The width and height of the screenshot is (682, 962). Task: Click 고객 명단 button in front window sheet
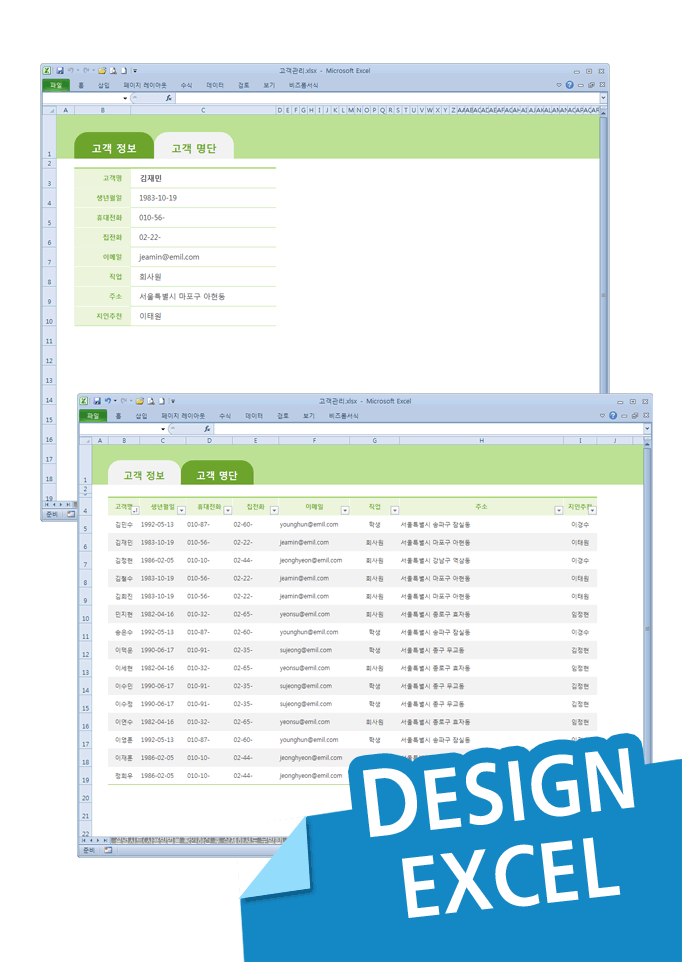pos(216,475)
